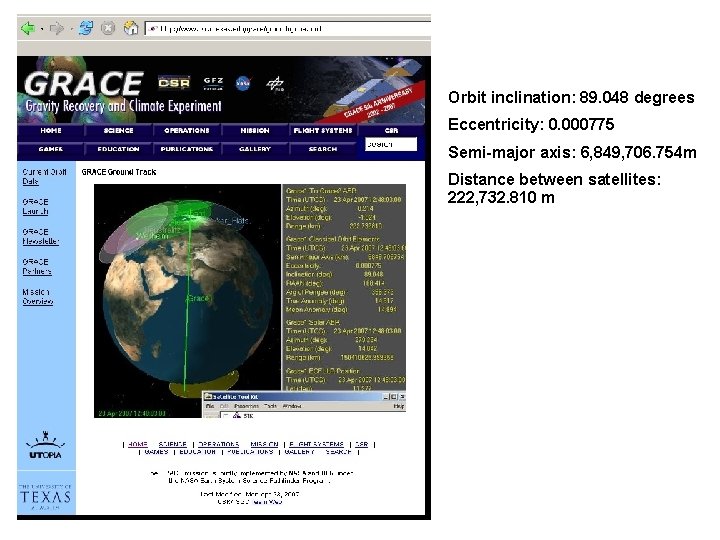The height and width of the screenshot is (540, 720).
Task: Click the CSR logo in the GRACE banner
Action: click(x=174, y=82)
